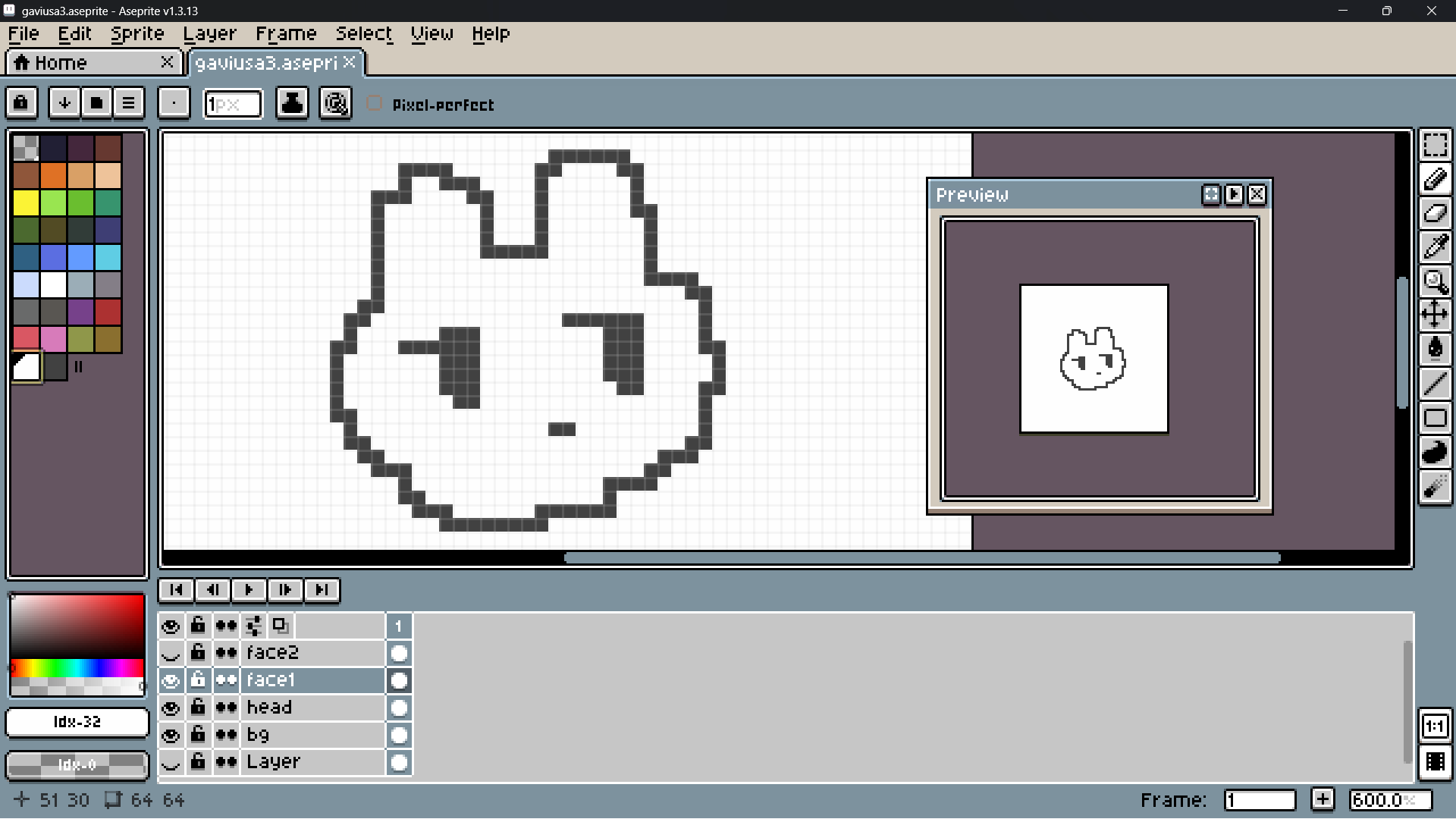Select the Rectangle shape tool
Image resolution: width=1456 pixels, height=819 pixels.
coord(1435,418)
